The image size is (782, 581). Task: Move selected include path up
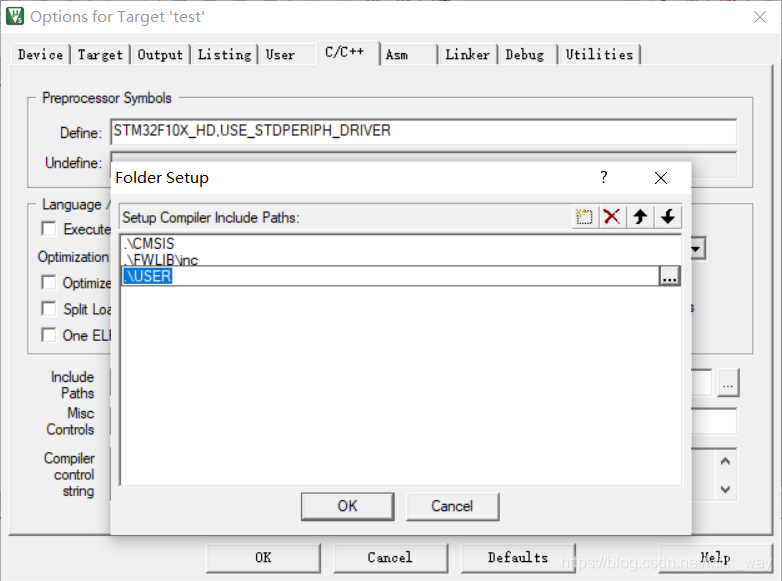tap(640, 217)
